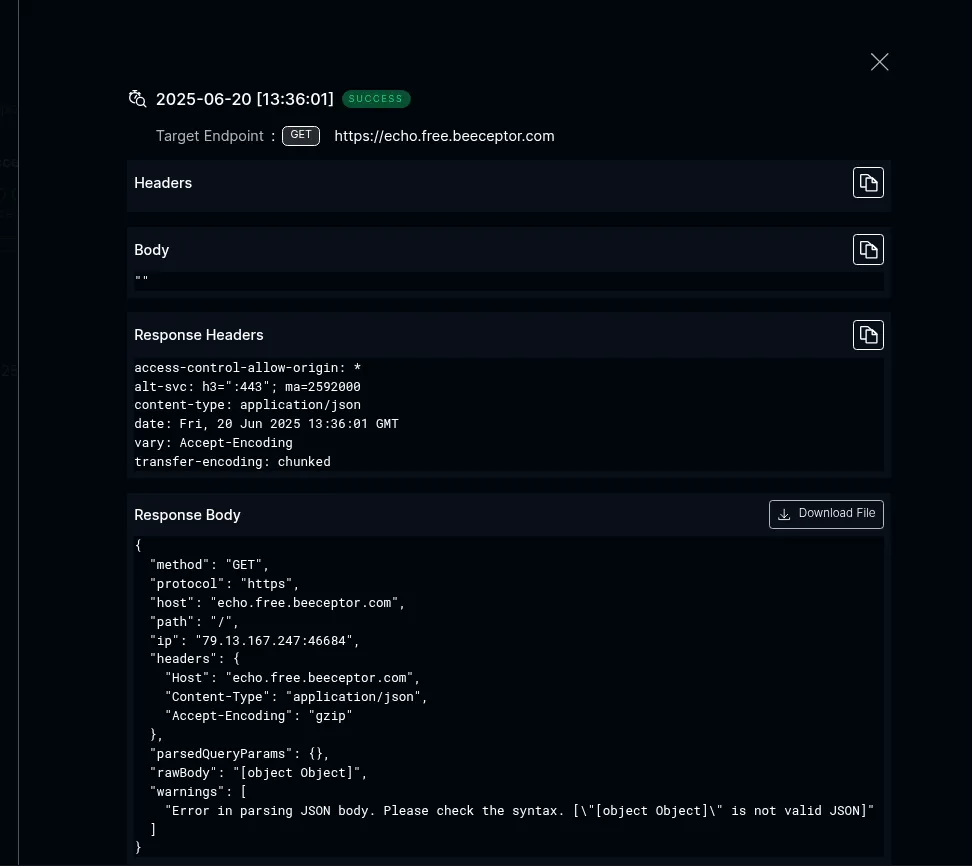Screen dimensions: 972x866
Task: Click the GET method badge
Action: point(301,136)
